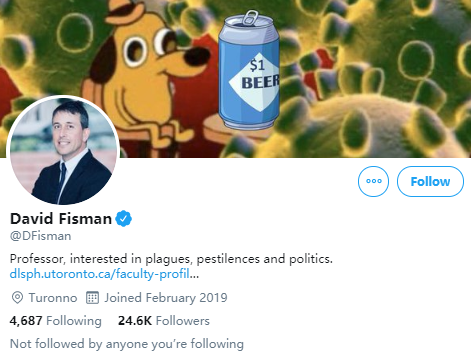
Task: Open the dlsph.utoronto.ca faculty profile link
Action: (x=104, y=274)
